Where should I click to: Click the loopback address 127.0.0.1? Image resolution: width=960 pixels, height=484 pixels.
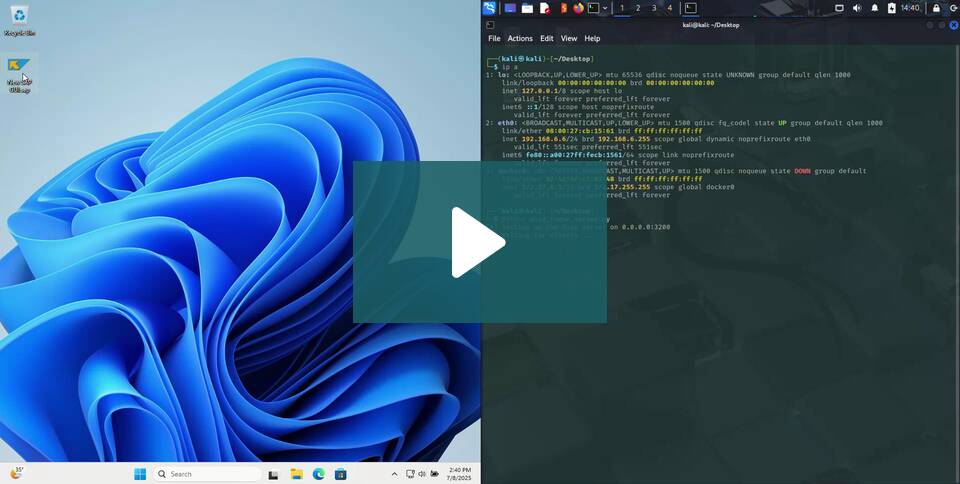click(x=539, y=91)
